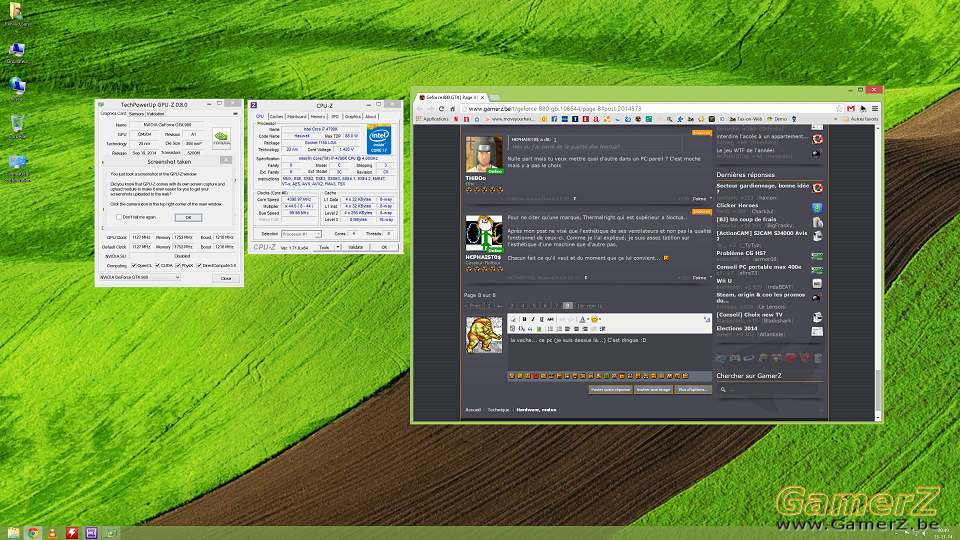This screenshot has height=540, width=960.
Task: Switch to the Sensors tab in GPU-Z
Action: [x=136, y=114]
